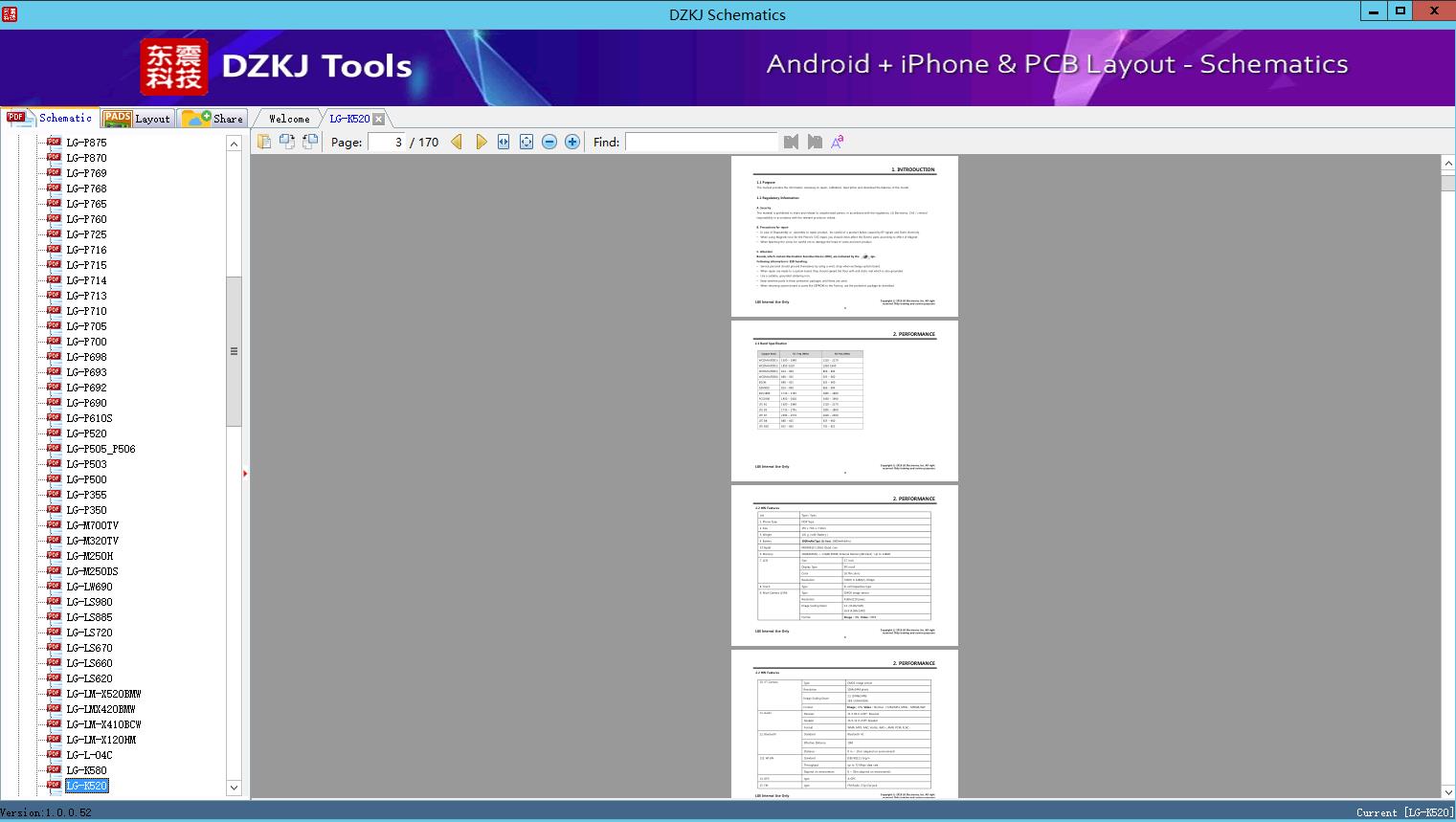
Task: Click the PDF icon beside LG-P350
Action: pos(54,509)
